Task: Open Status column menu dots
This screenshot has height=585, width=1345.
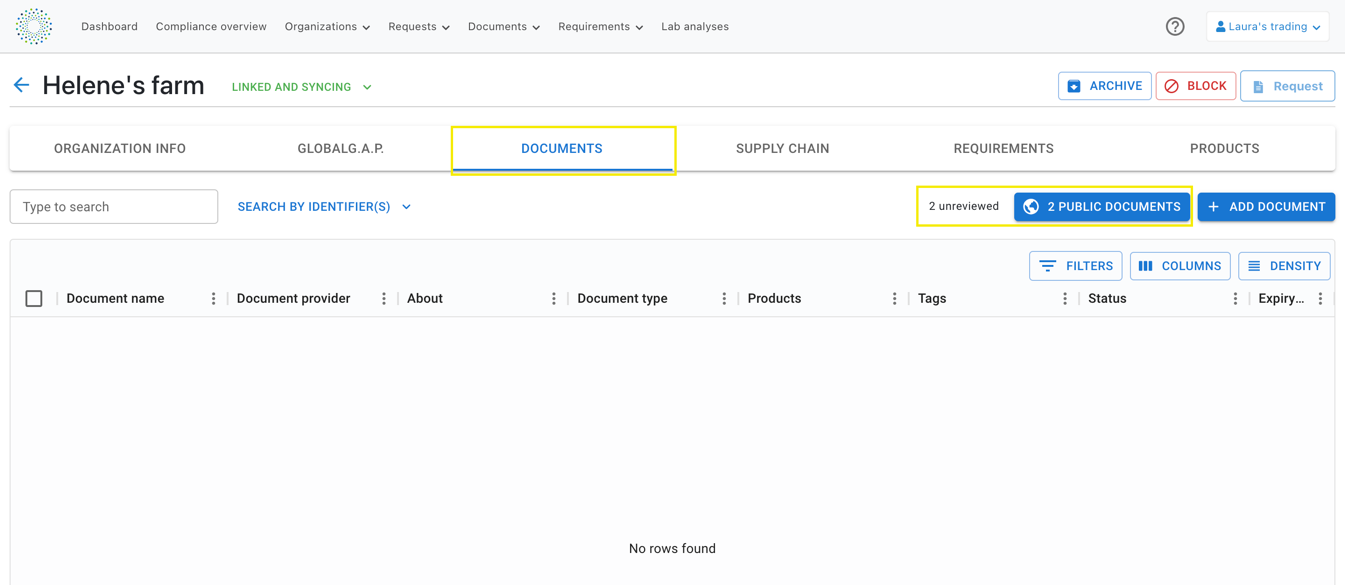Action: [1235, 299]
